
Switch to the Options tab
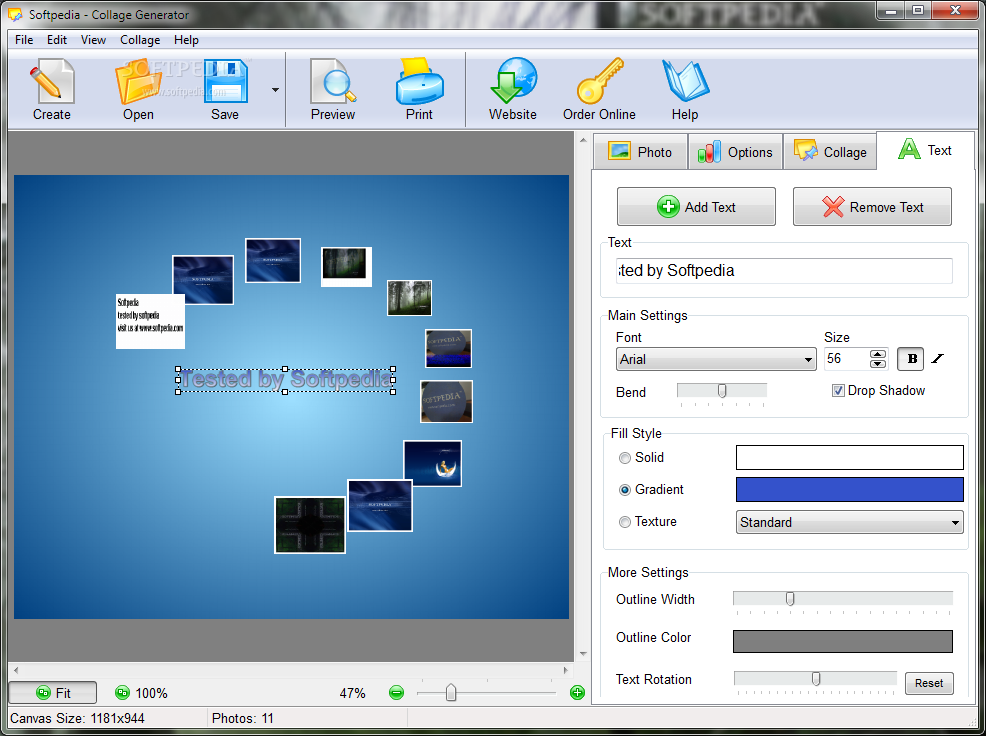point(735,152)
